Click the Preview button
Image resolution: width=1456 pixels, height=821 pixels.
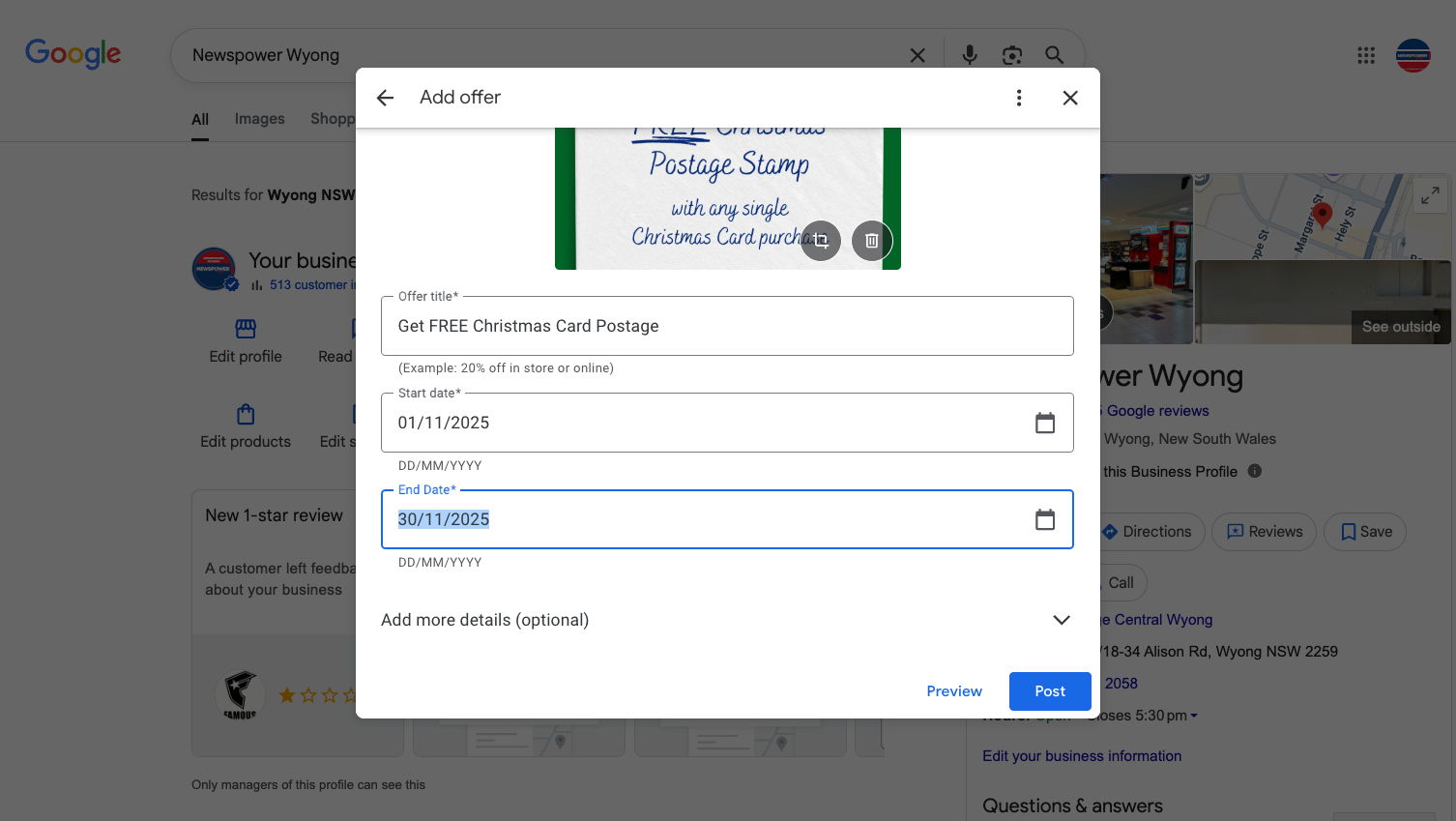pyautogui.click(x=954, y=691)
